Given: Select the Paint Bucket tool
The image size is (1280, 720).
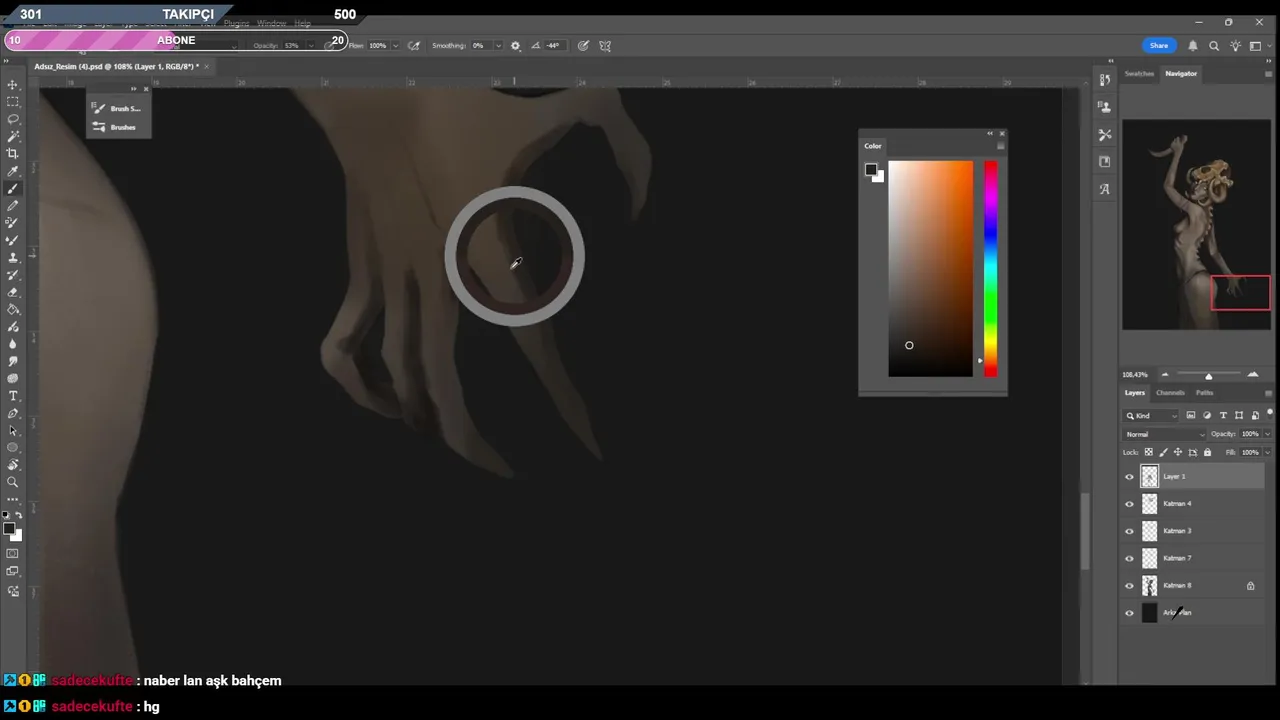Looking at the screenshot, I should tap(13, 309).
